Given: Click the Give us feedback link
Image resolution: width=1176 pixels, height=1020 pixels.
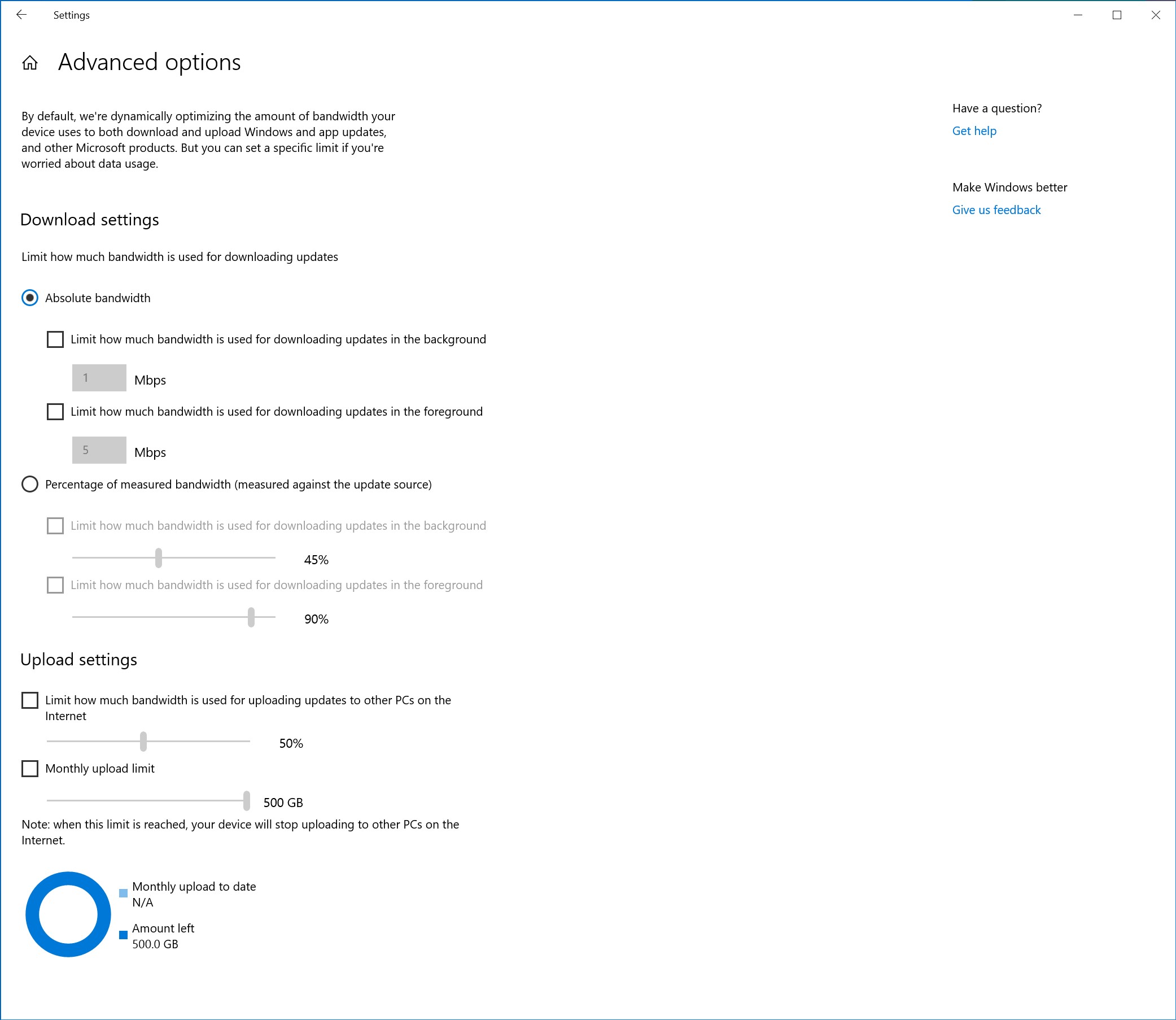Looking at the screenshot, I should [x=996, y=209].
